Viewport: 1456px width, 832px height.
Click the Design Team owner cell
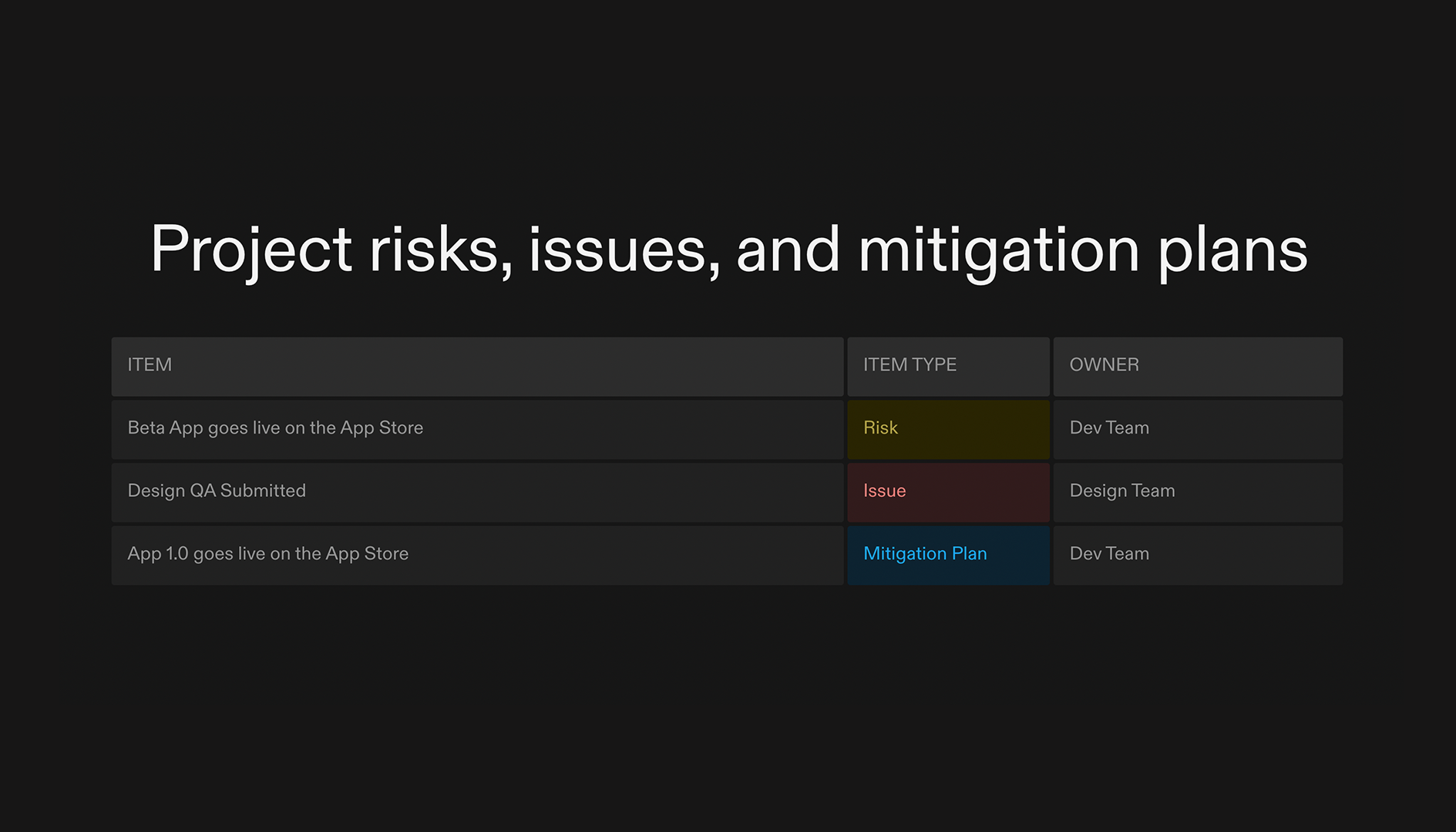click(1121, 491)
